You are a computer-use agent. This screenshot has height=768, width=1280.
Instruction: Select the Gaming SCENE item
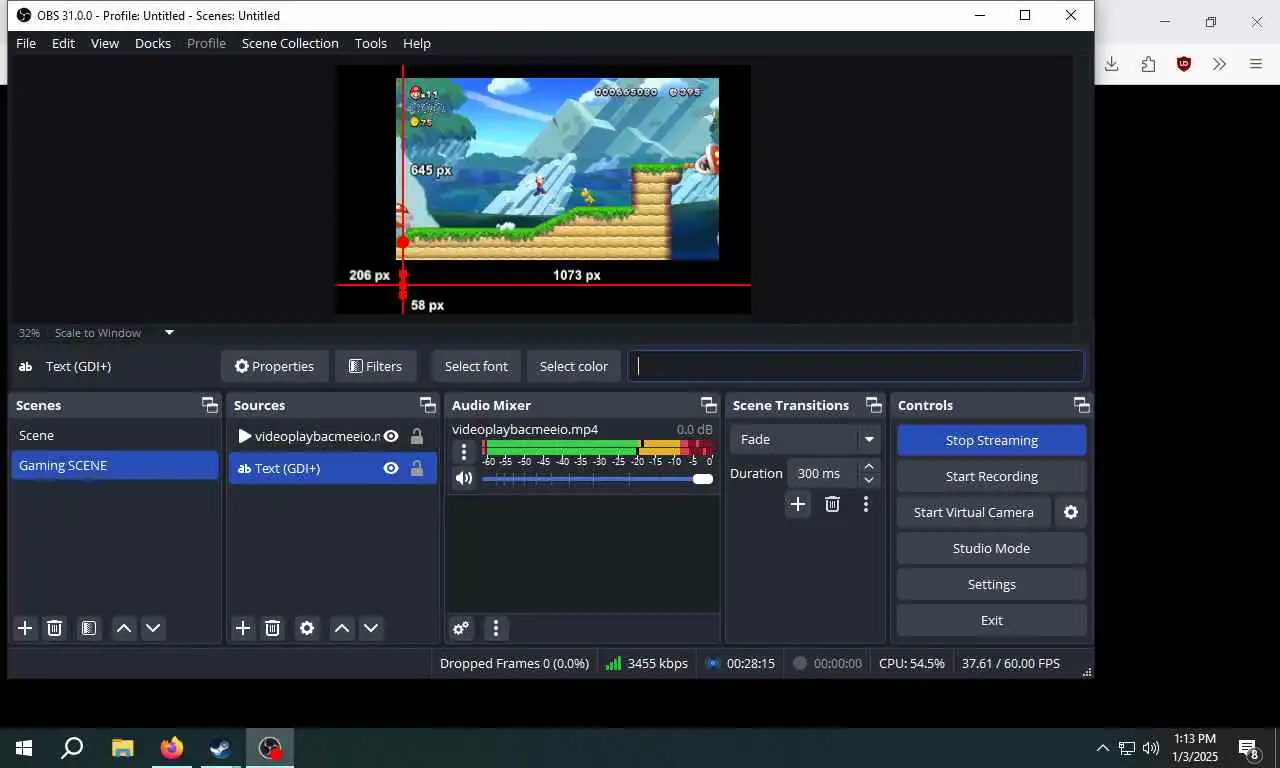(115, 465)
